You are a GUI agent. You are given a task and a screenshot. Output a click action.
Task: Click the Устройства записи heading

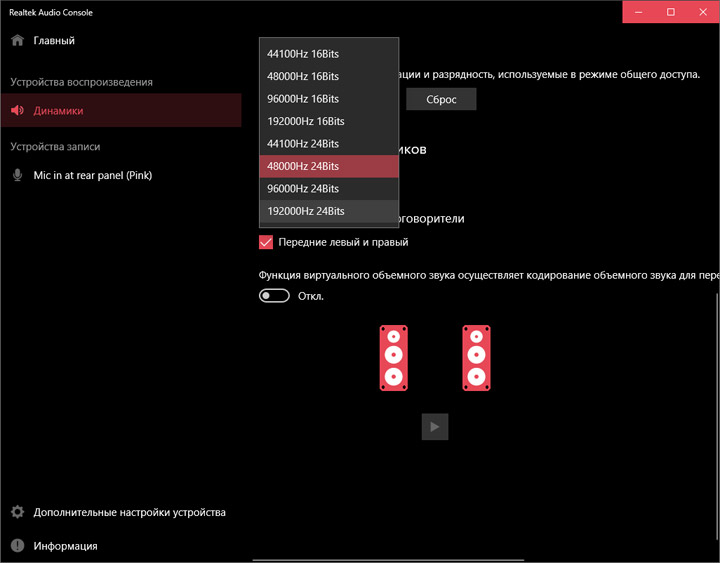click(x=55, y=146)
